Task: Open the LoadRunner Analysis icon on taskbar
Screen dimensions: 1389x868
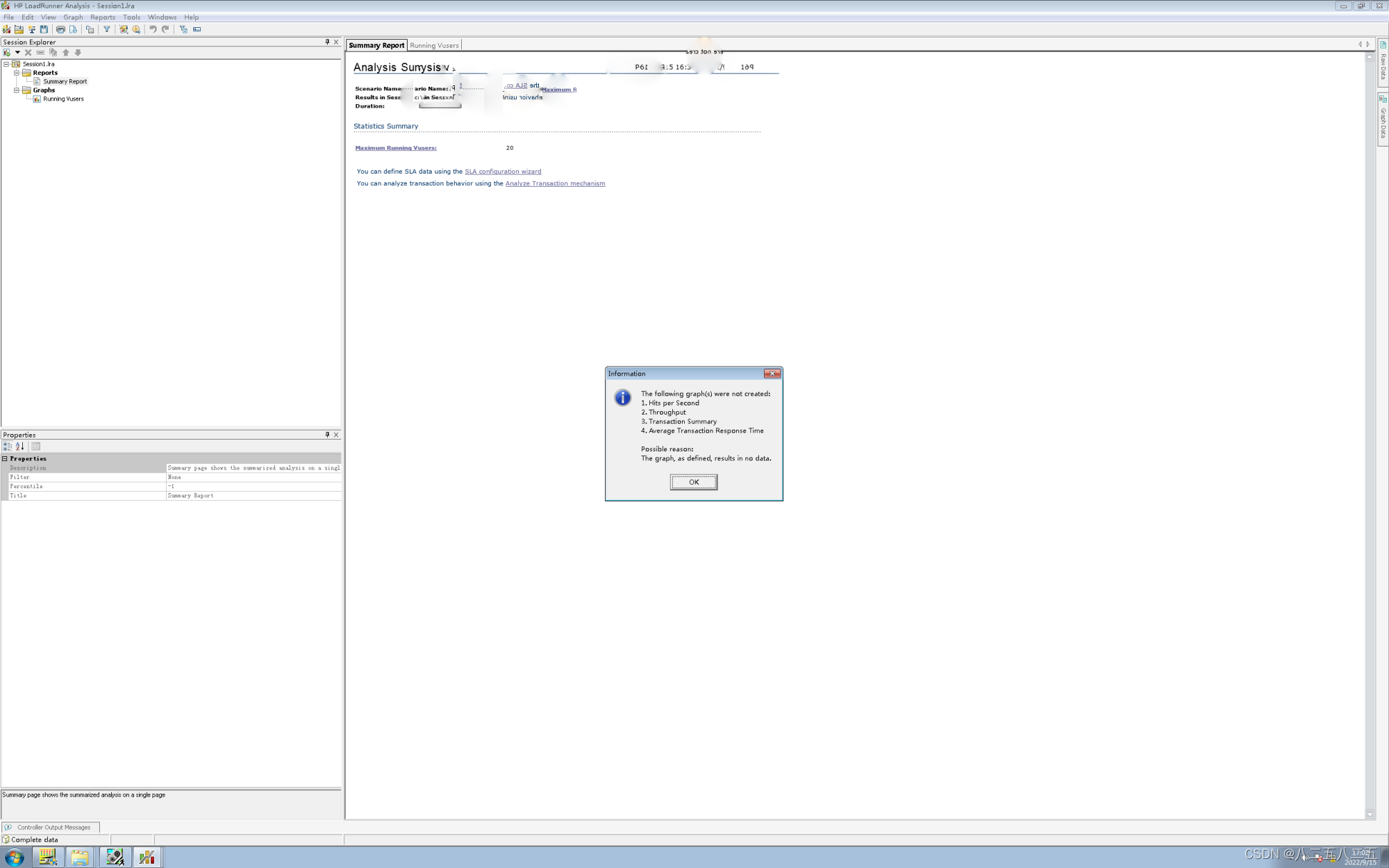Action: [x=147, y=857]
